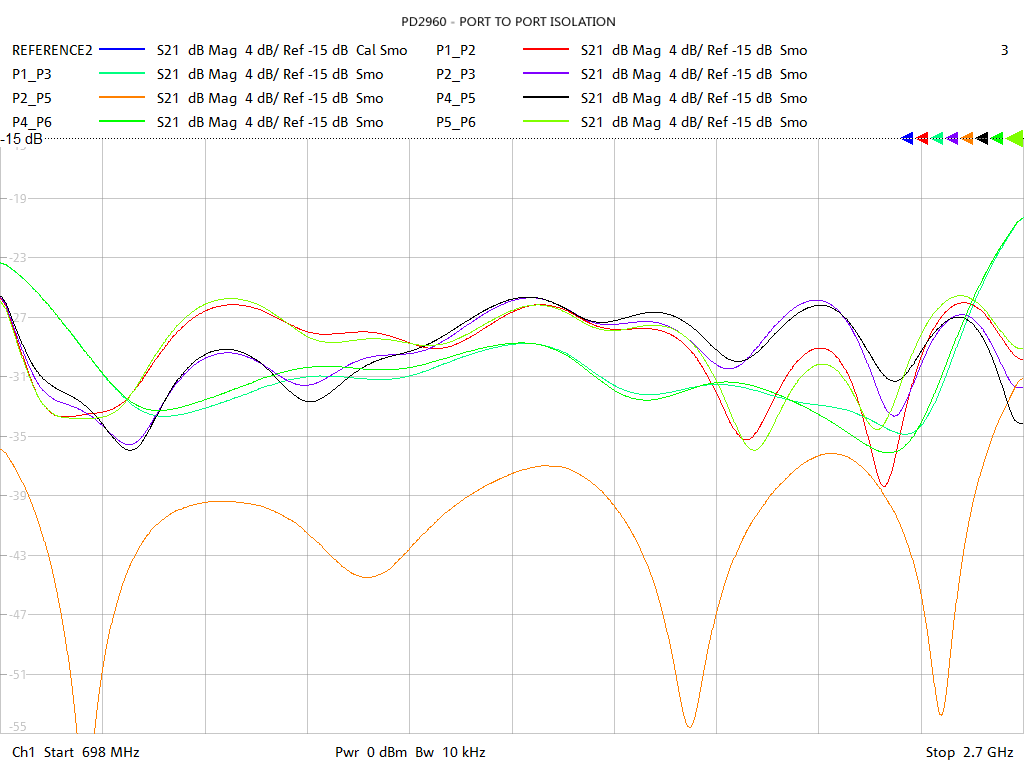Select the lime P5_P6 reference-level arrow marker
This screenshot has width=1024, height=768.
[x=1012, y=138]
